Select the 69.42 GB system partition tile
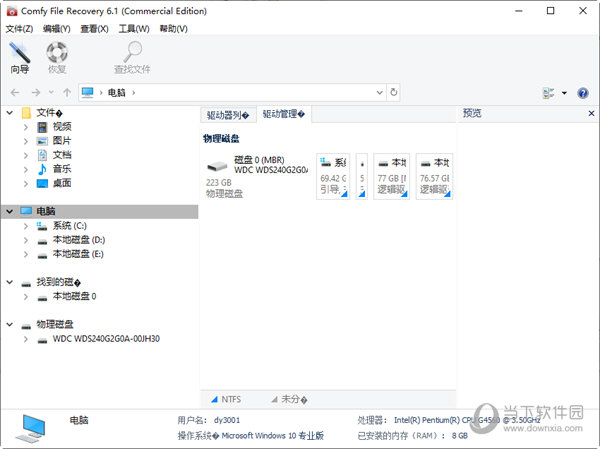The image size is (600, 449). 333,176
